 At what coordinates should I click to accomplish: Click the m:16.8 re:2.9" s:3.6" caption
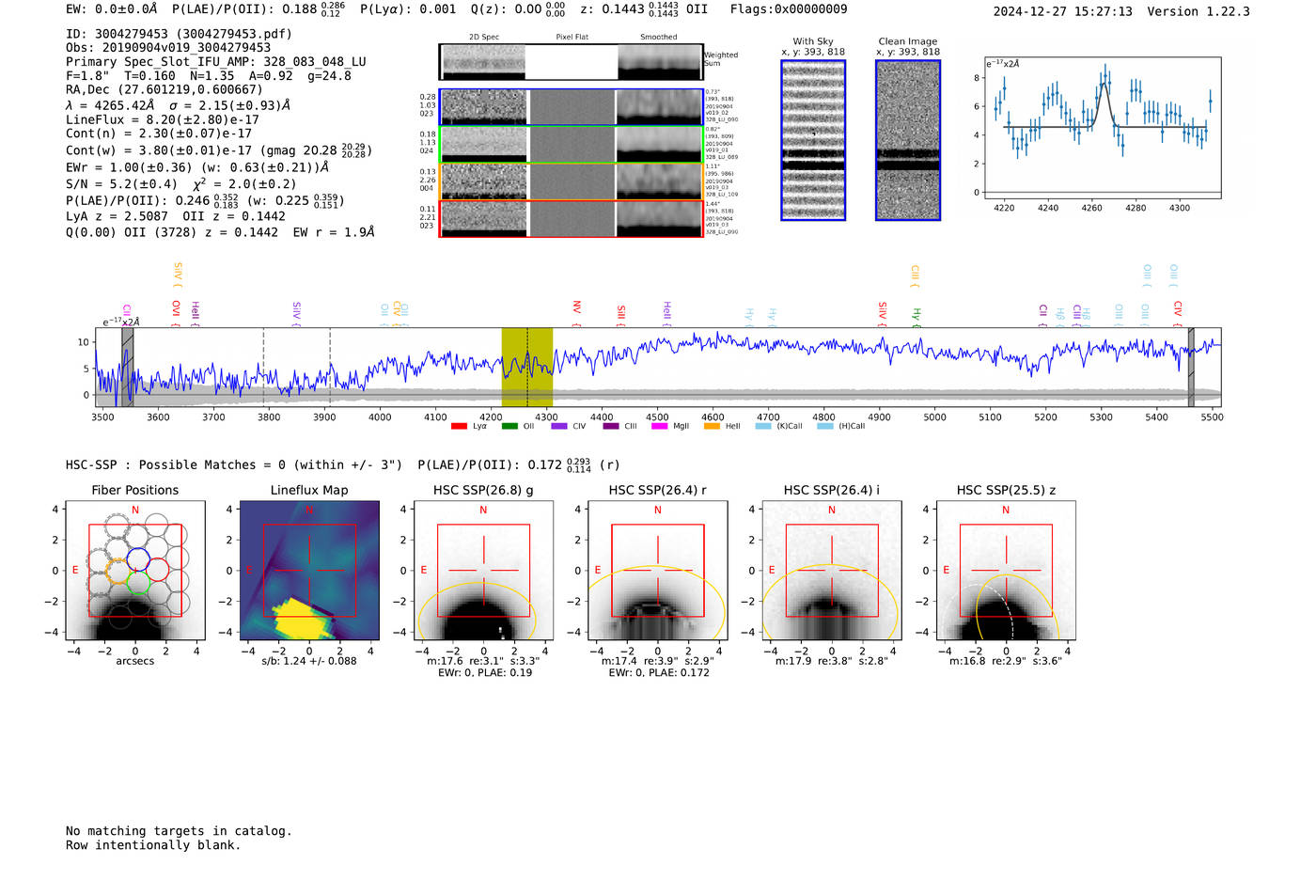tap(1006, 661)
